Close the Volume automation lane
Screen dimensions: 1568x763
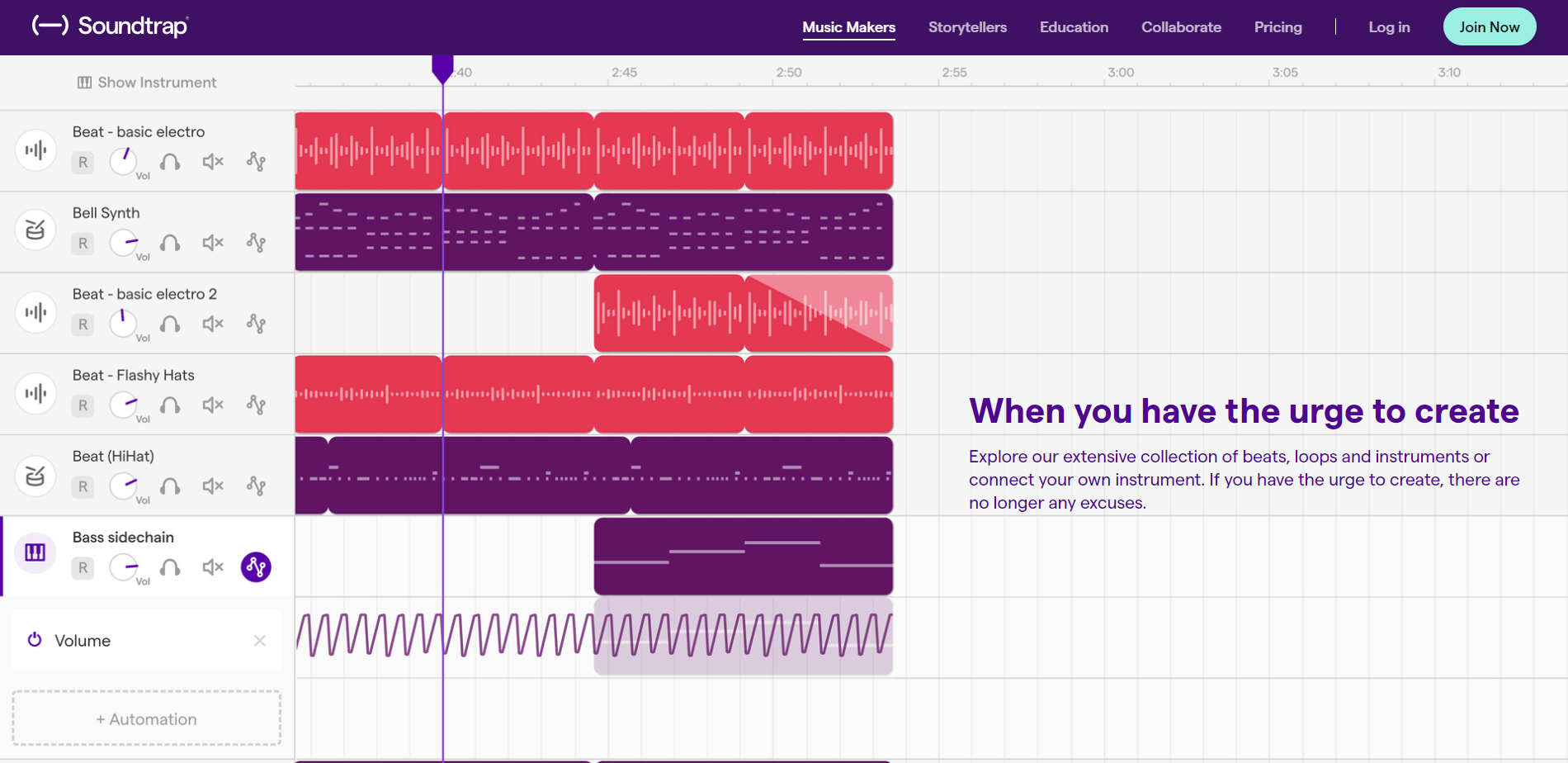coord(259,640)
